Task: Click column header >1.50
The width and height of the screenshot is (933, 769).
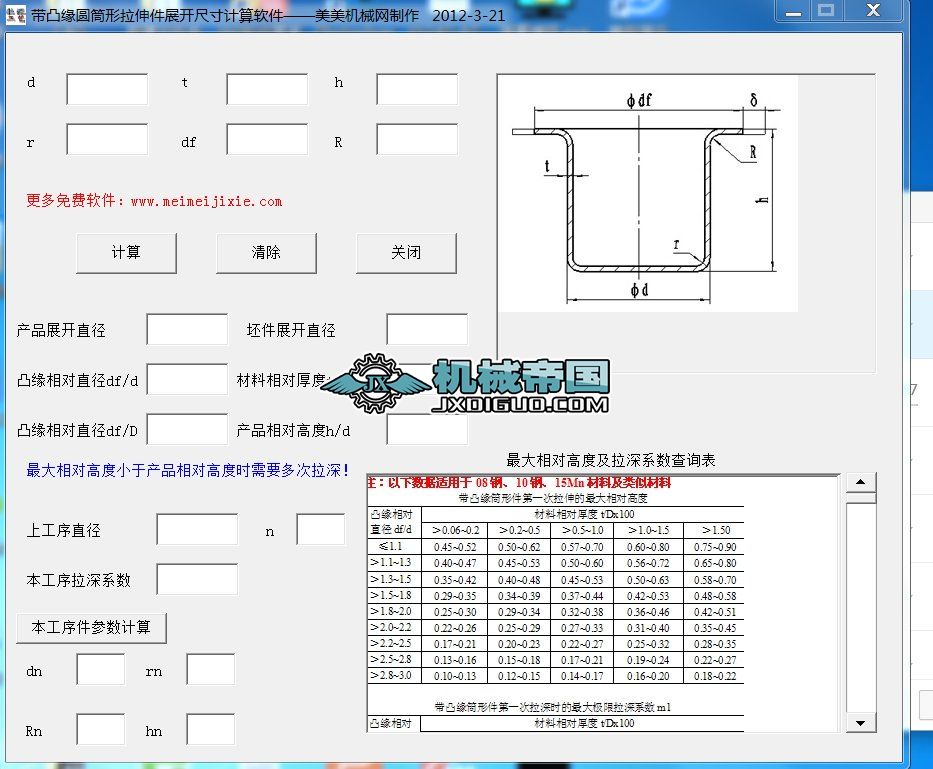Action: [x=716, y=530]
